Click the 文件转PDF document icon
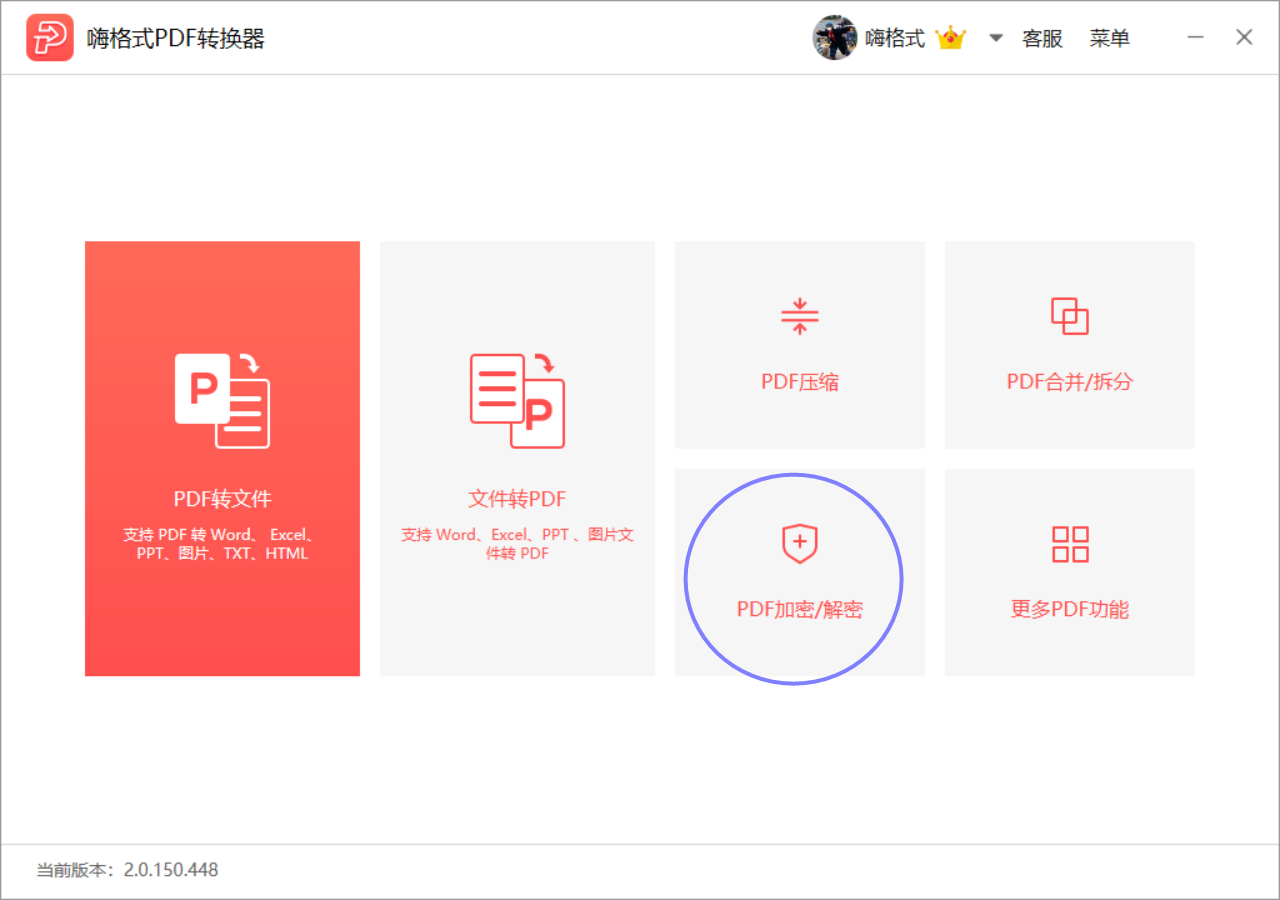 [x=517, y=400]
